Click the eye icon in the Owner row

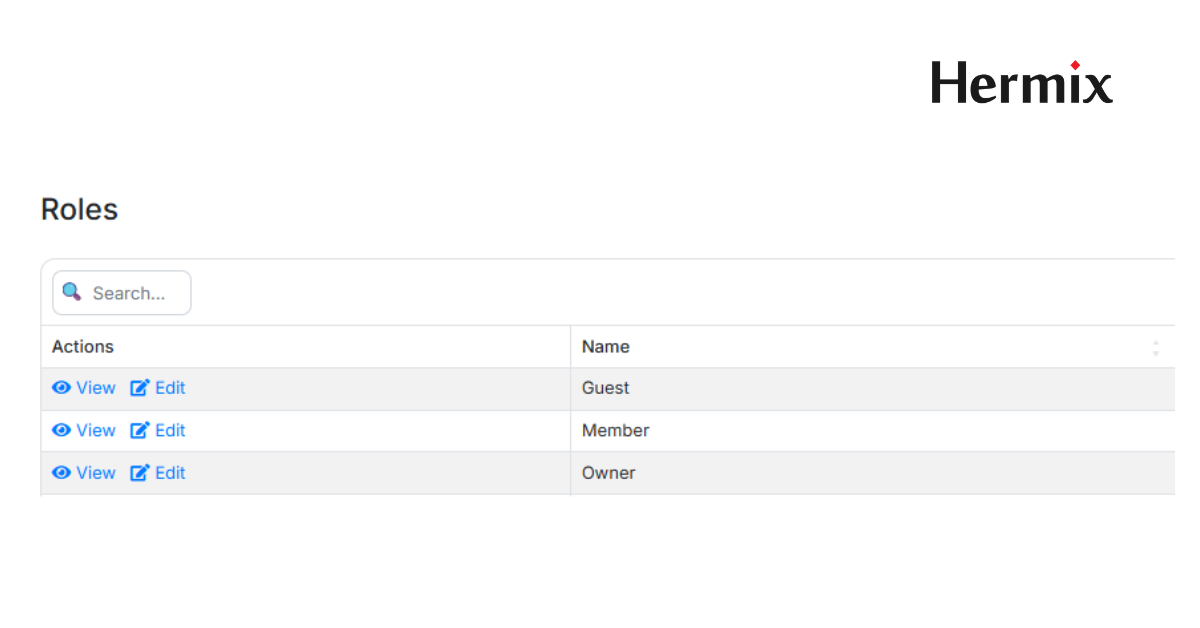point(62,473)
